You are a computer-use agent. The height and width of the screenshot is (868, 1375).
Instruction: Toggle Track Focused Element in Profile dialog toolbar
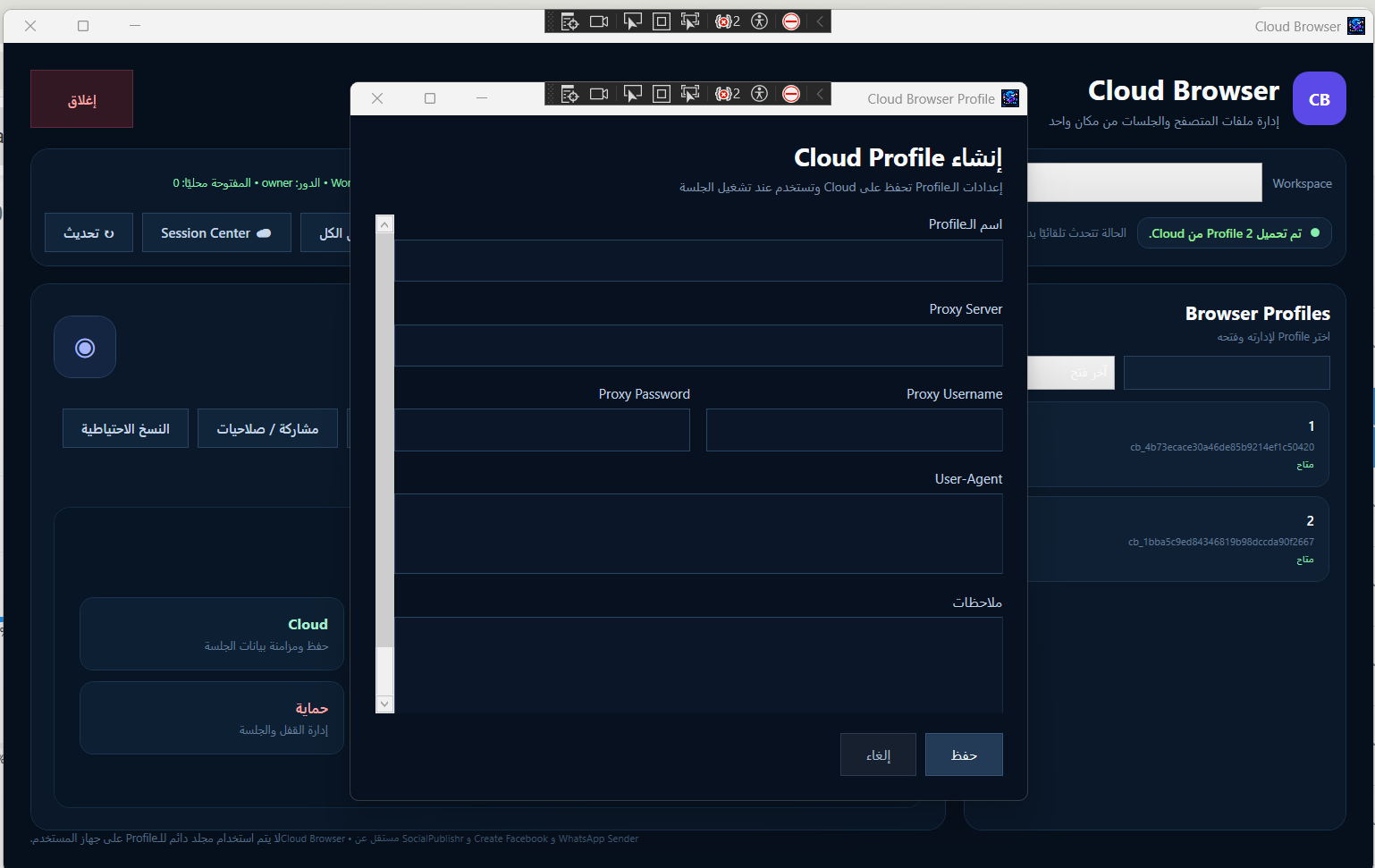click(x=690, y=94)
